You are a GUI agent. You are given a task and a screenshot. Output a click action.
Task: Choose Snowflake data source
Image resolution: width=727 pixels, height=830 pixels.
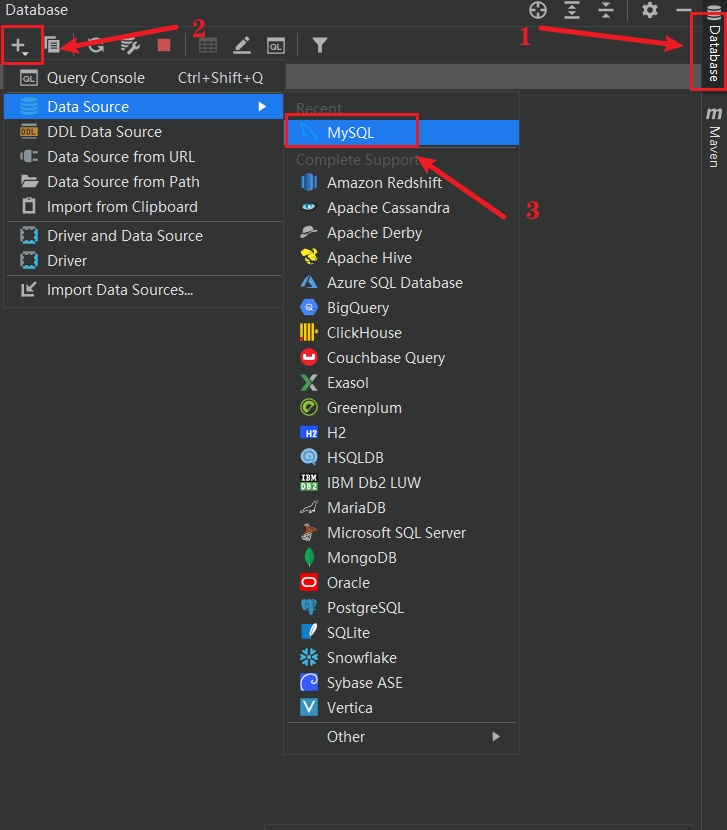coord(402,657)
